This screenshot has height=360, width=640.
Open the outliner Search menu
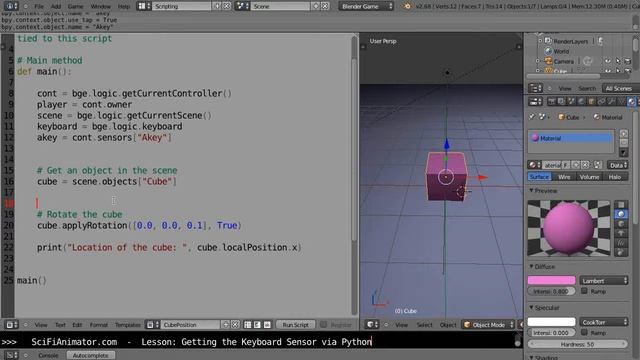[587, 89]
